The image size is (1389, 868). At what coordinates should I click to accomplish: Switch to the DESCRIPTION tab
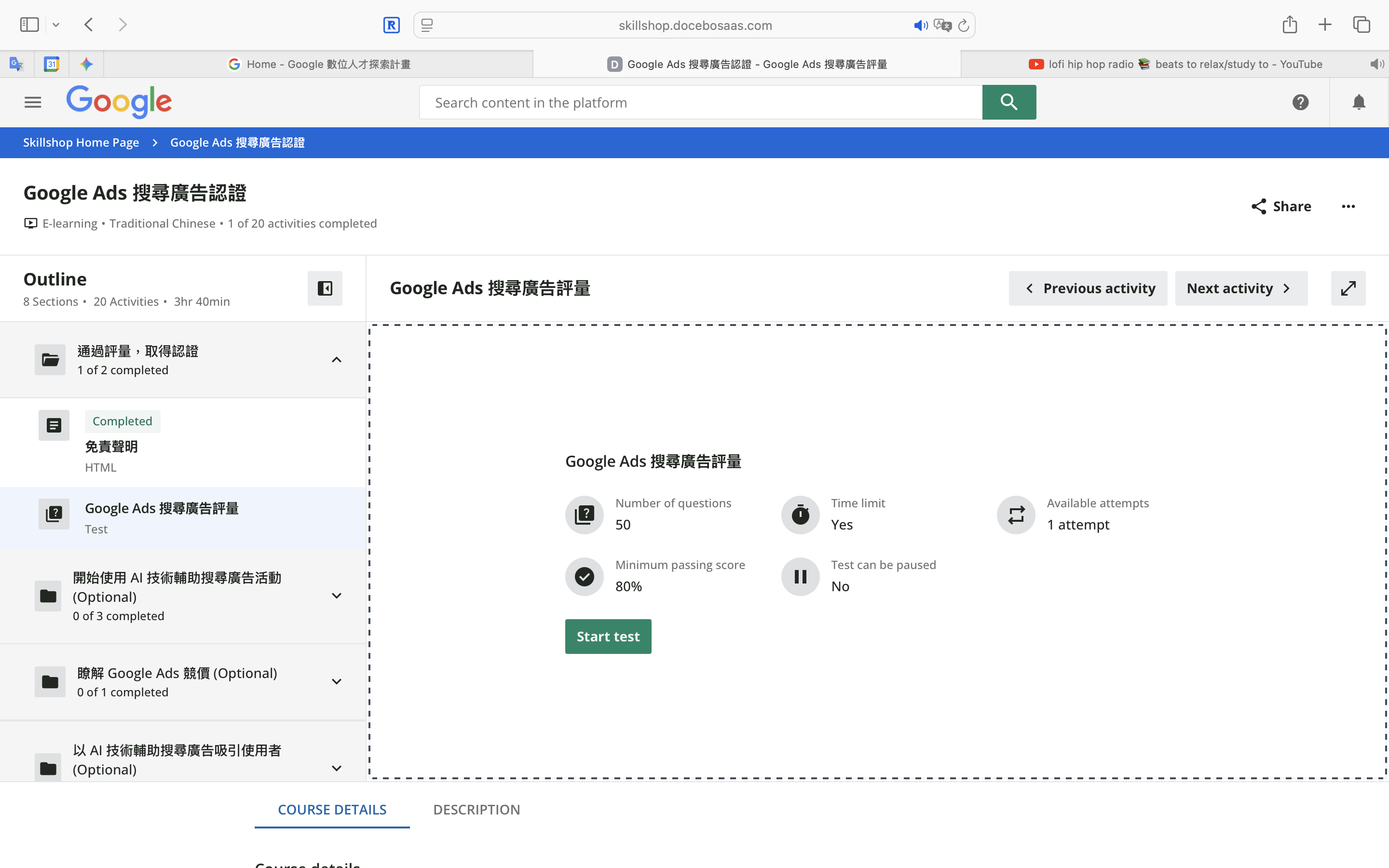pos(477,810)
